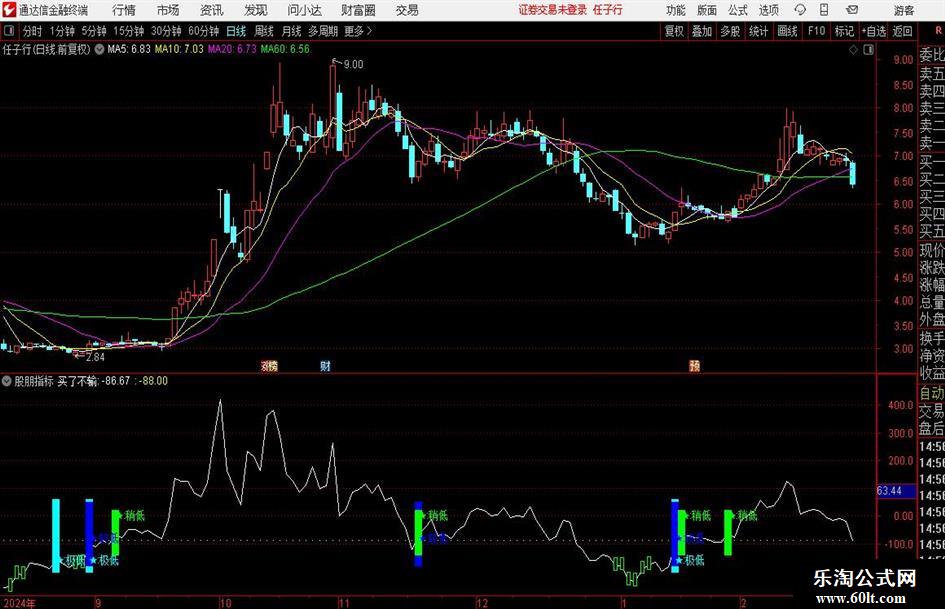The image size is (945, 609).
Task: Click the MA10: 7.03 indicator label
Action: [x=179, y=49]
